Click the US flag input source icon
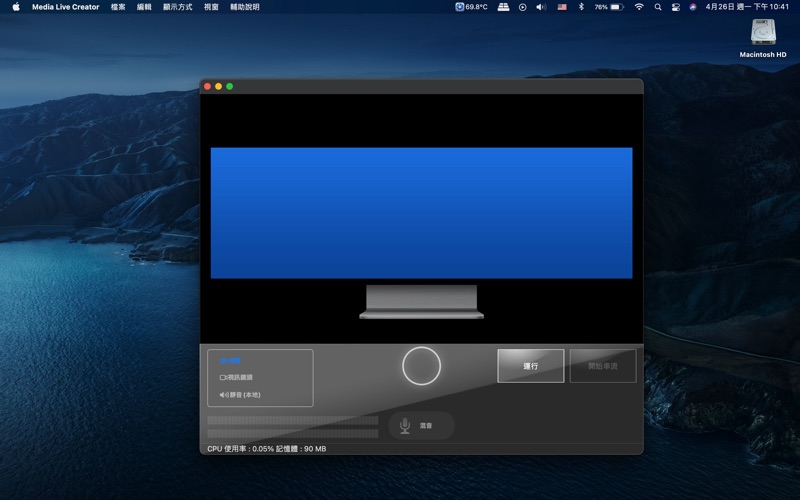This screenshot has width=800, height=500. (562, 7)
